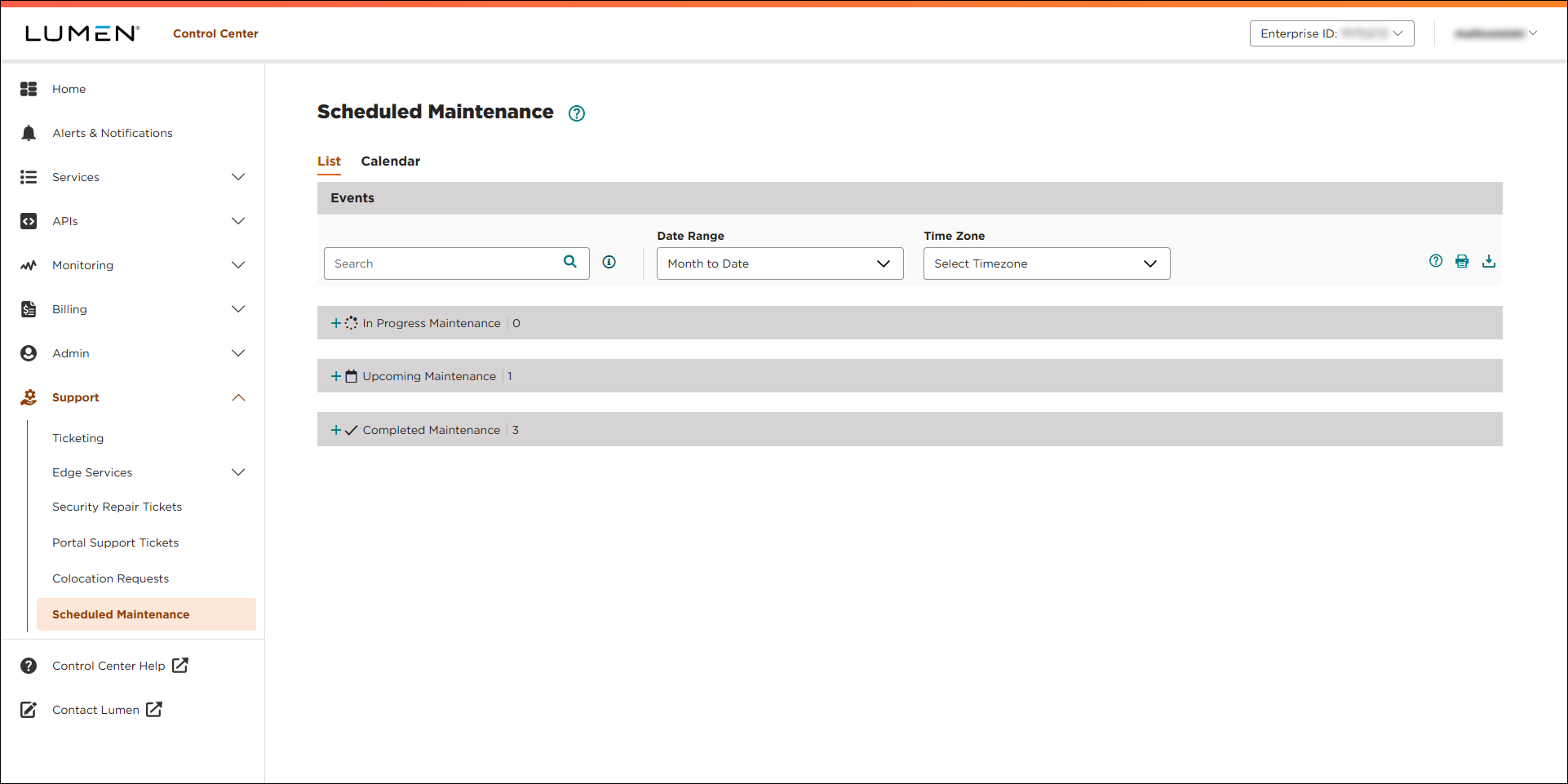This screenshot has width=1568, height=784.
Task: Click the help question mark near the download icon
Action: (x=1435, y=261)
